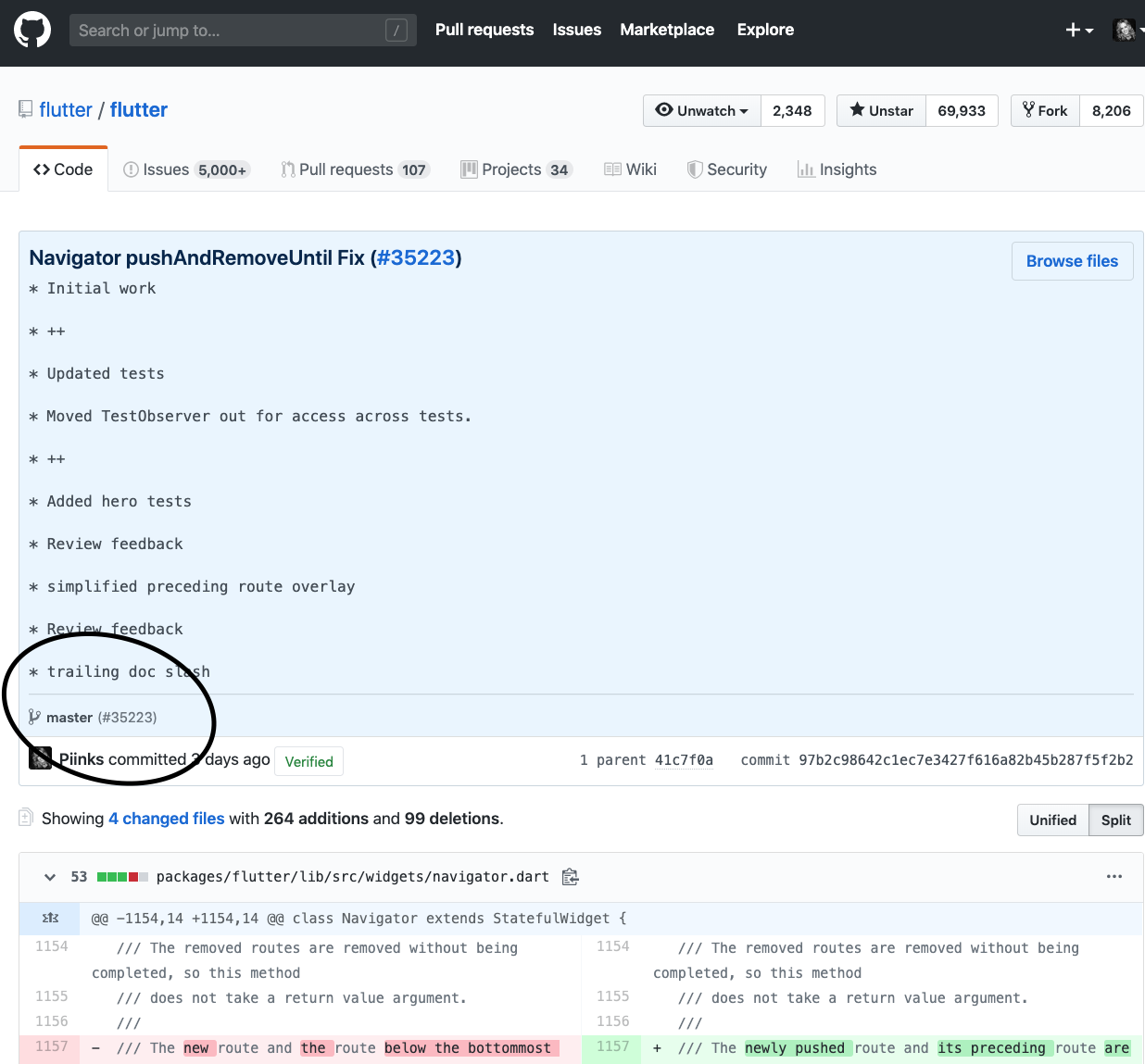Screen dimensions: 1145x1064
Task: Open parent commit 41c7f0a
Action: tap(684, 760)
